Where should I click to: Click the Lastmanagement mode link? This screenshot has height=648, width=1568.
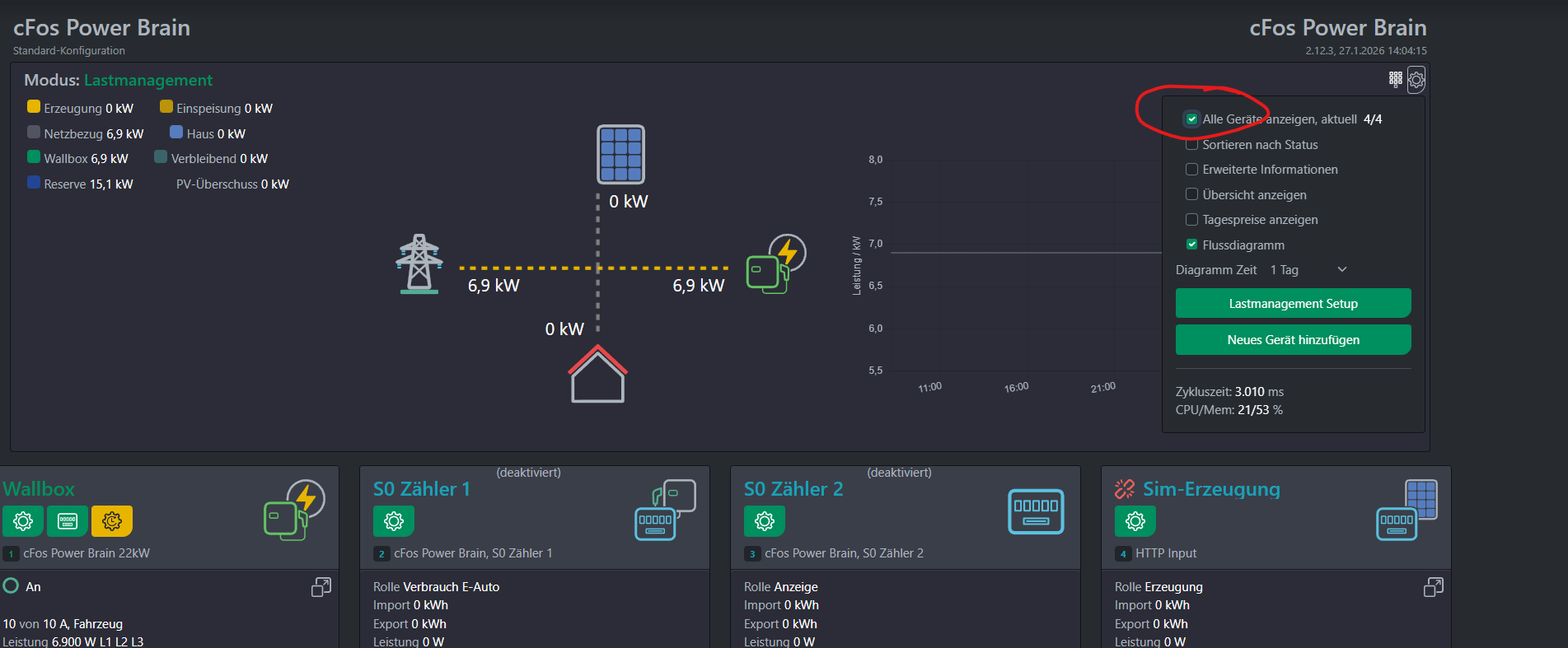(x=148, y=81)
